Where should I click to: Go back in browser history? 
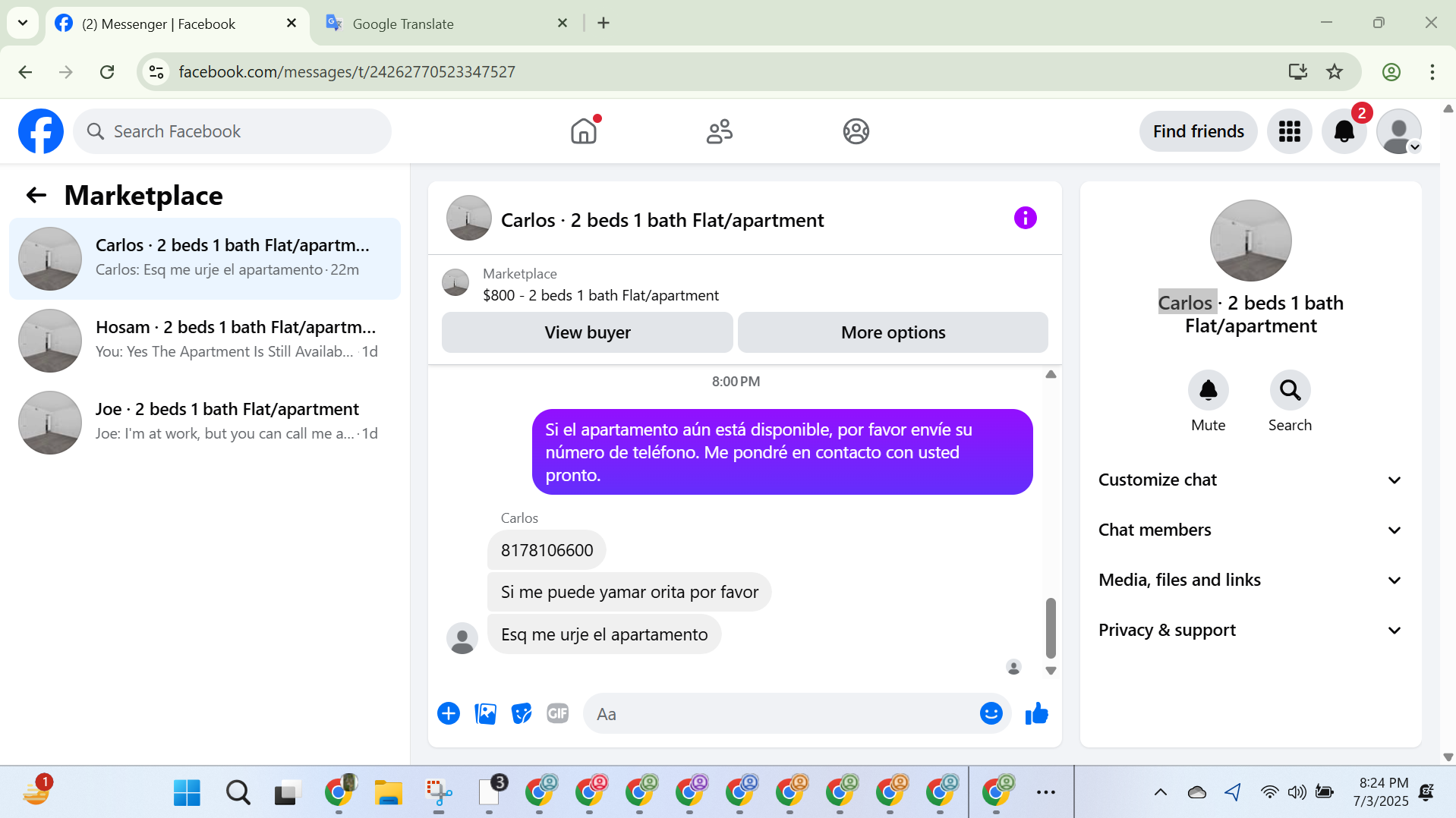(25, 72)
